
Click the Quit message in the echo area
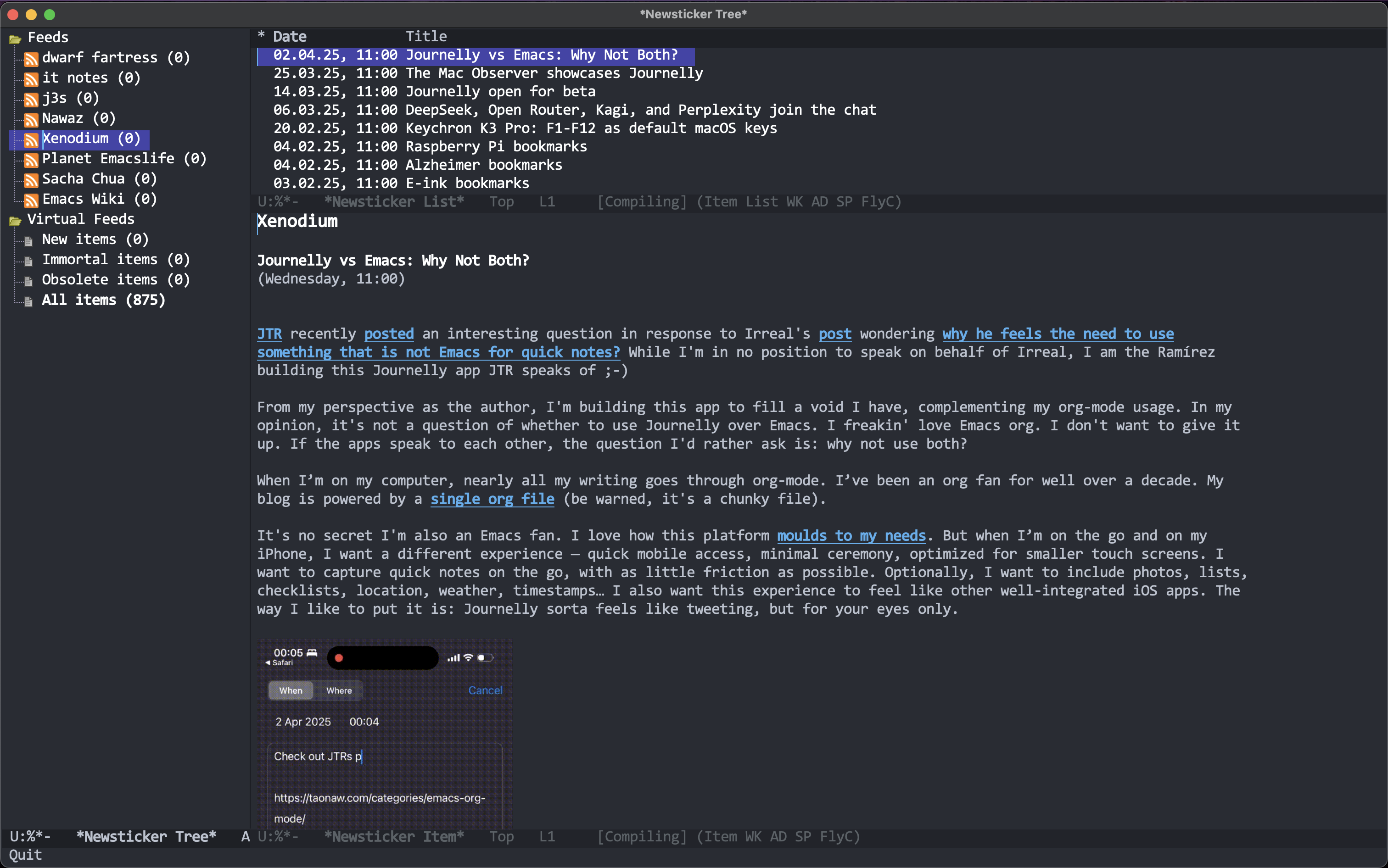[25, 855]
